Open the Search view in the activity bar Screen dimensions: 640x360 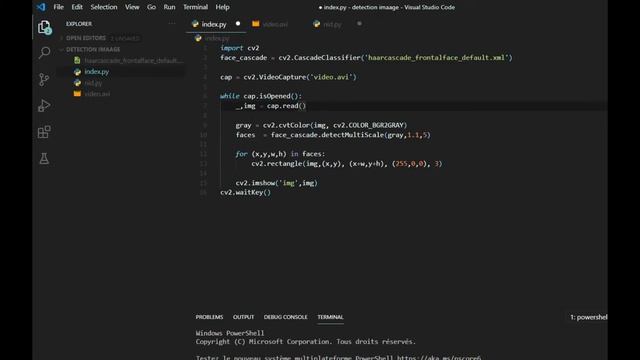coord(44,52)
